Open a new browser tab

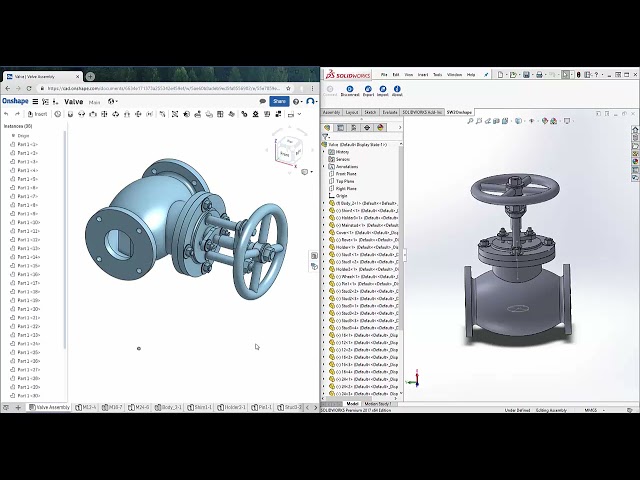[90, 76]
